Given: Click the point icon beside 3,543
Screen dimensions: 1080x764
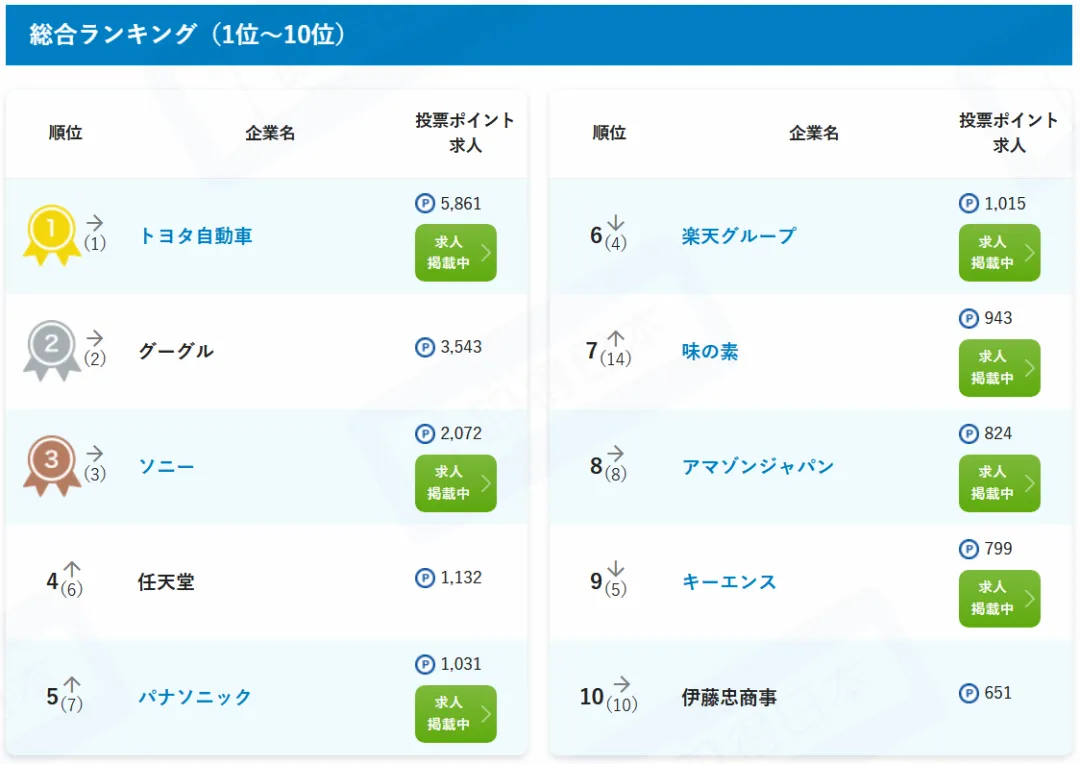Looking at the screenshot, I should 425,347.
